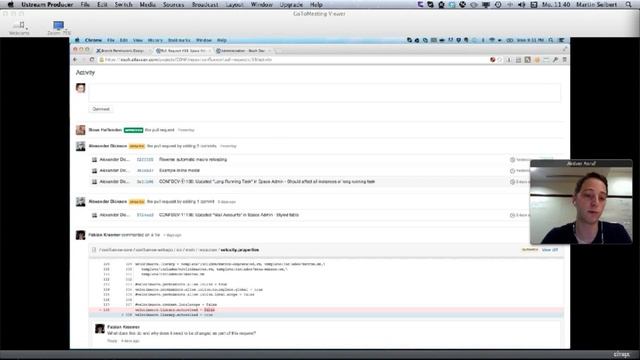Viewport: 640px width, 360px height.
Task: Open the Broadcast menu
Action: [x=205, y=4]
